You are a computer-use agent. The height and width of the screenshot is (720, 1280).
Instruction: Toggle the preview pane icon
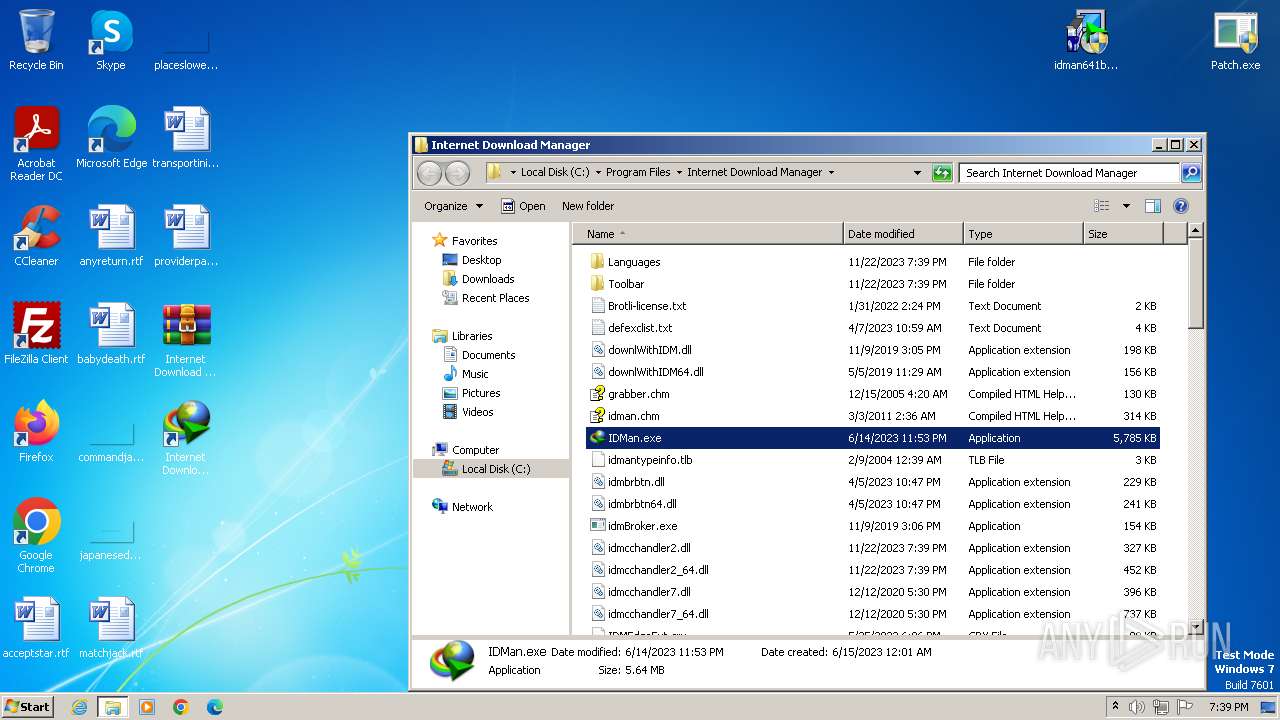tap(1152, 206)
